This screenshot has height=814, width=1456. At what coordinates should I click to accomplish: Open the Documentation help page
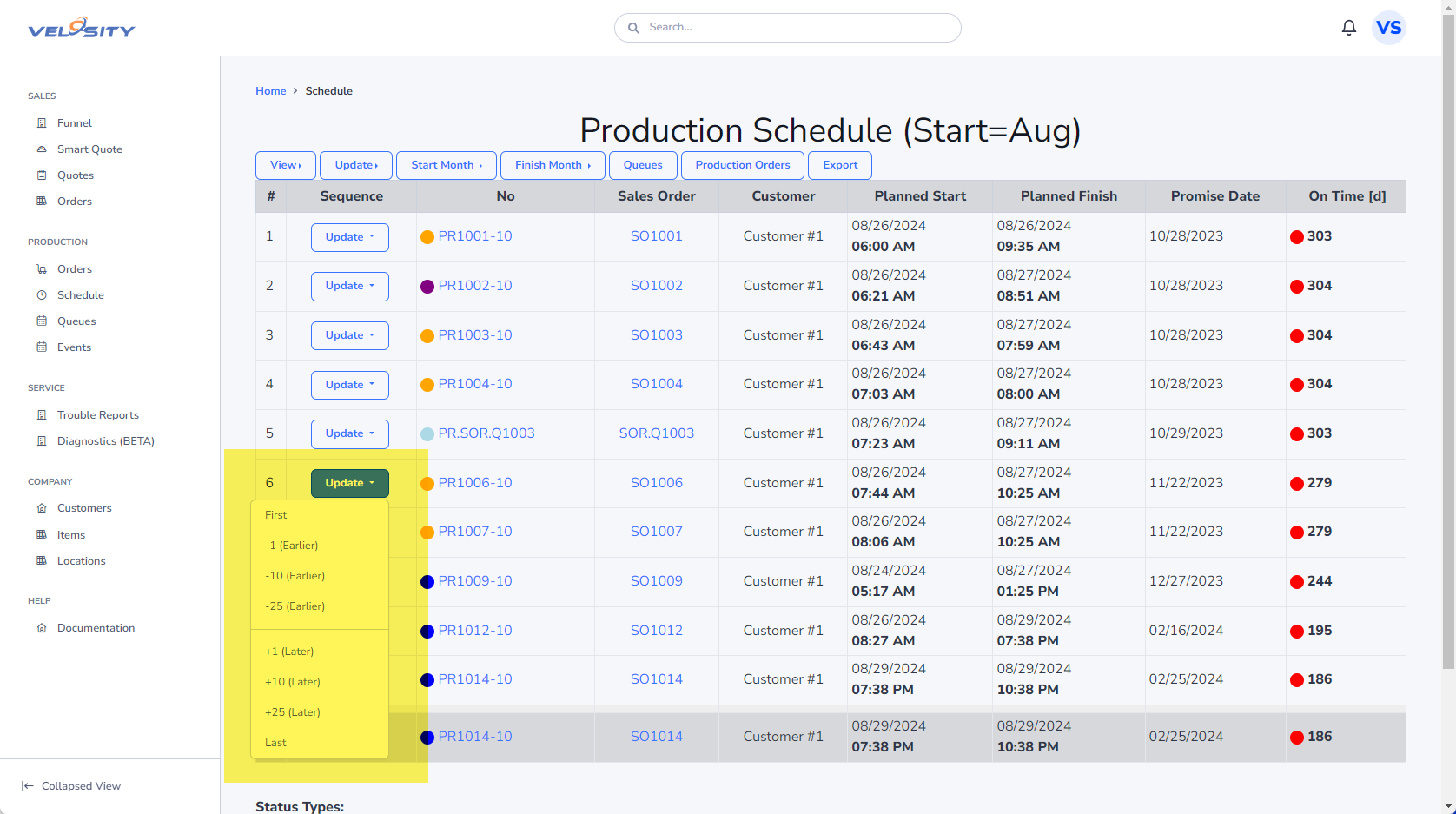(96, 628)
